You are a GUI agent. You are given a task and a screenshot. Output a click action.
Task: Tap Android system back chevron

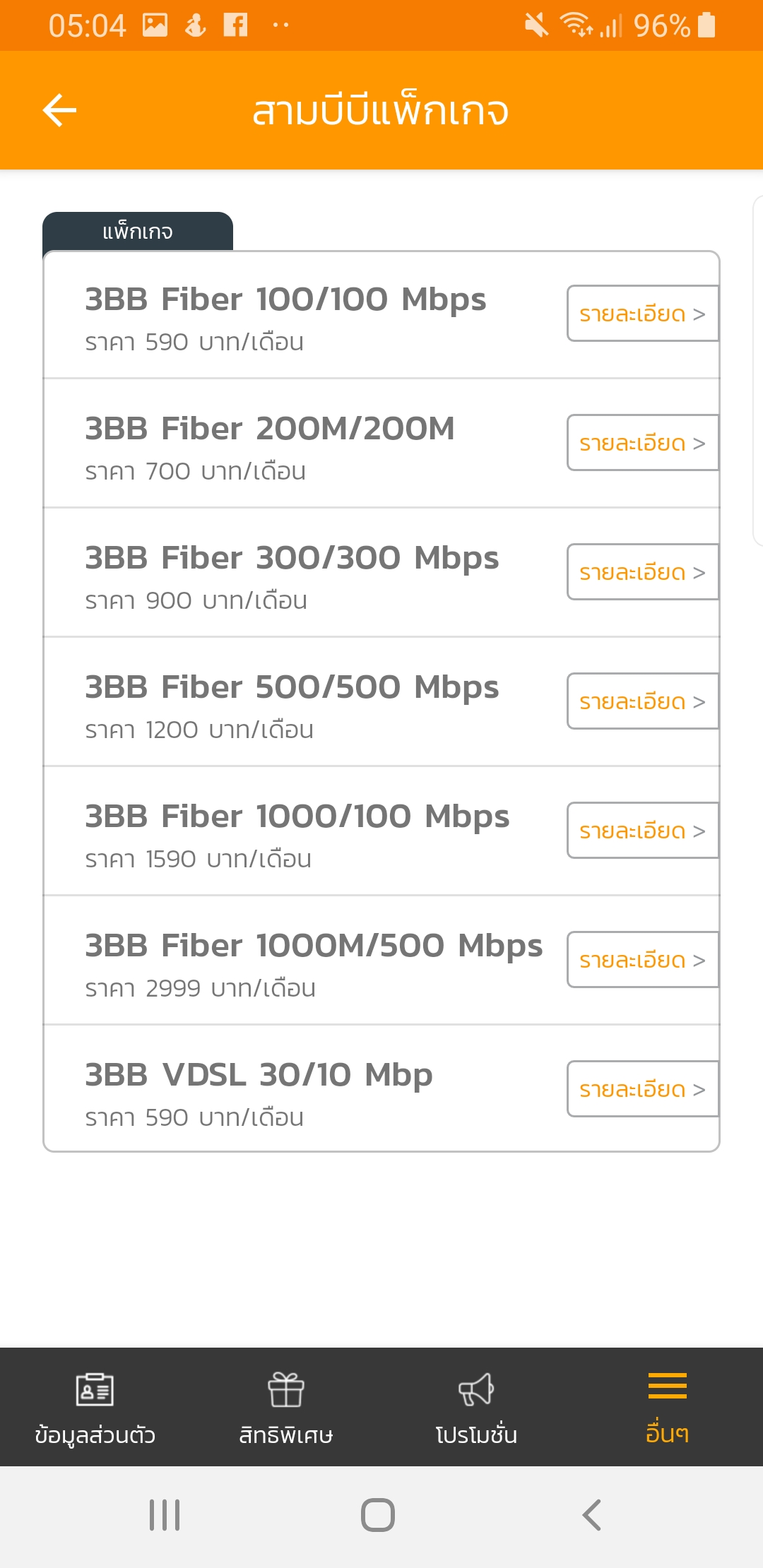coord(591,1515)
